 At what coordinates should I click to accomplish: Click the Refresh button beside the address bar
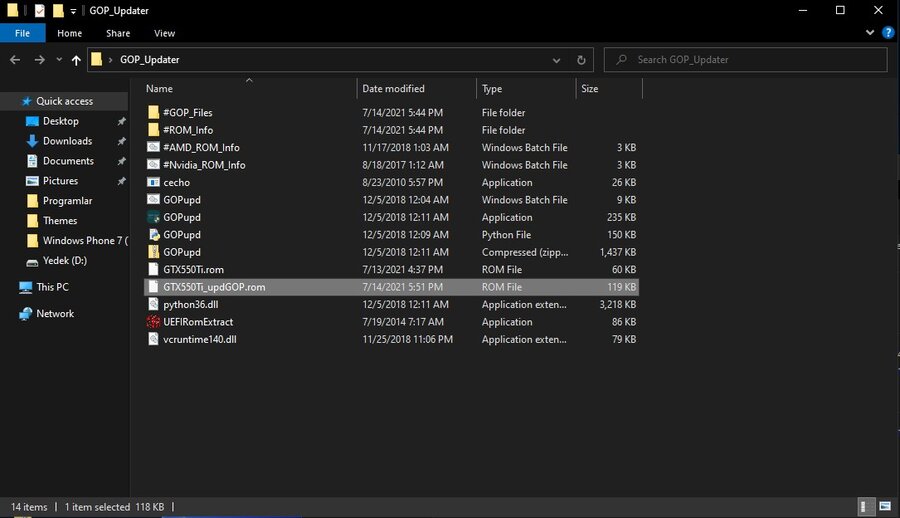[x=582, y=60]
